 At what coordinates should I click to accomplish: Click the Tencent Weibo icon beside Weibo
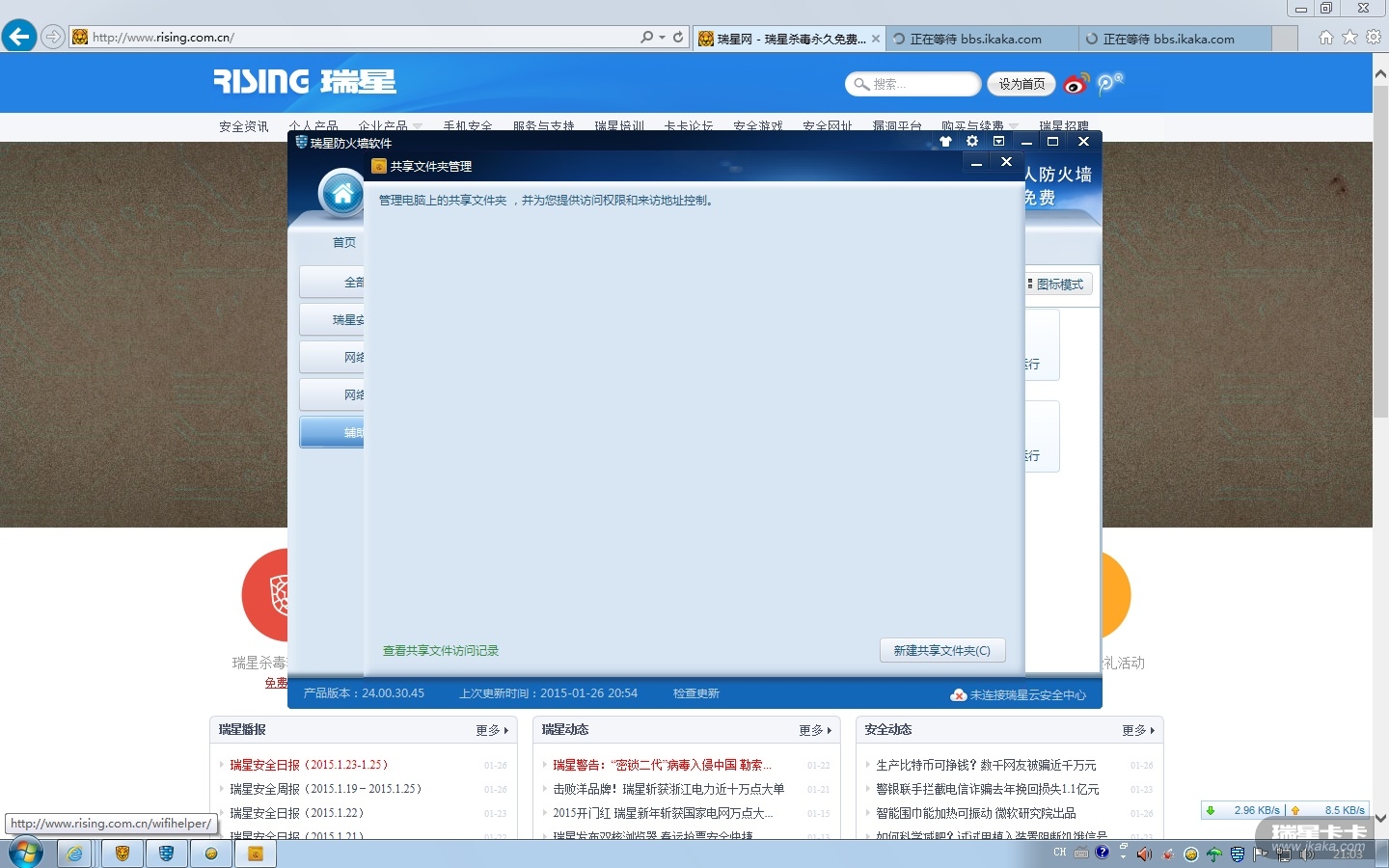point(1109,84)
